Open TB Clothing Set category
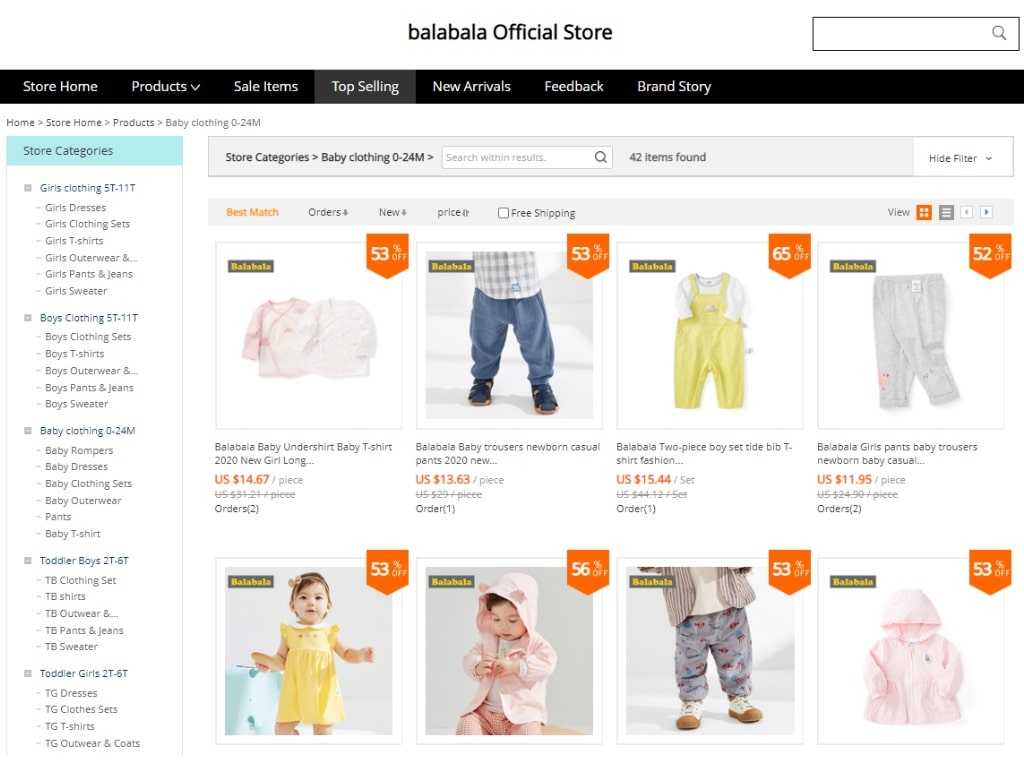This screenshot has width=1024, height=768. coord(80,581)
